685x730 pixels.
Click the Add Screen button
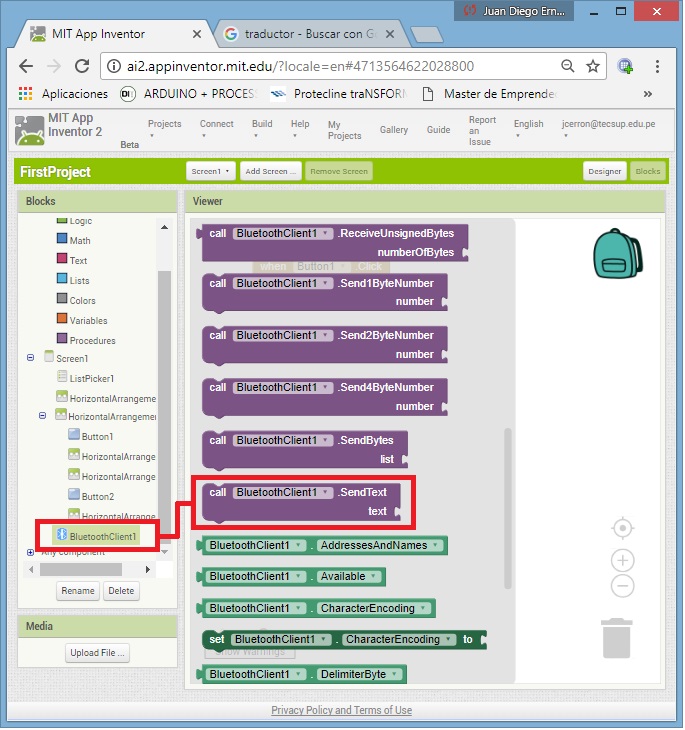(271, 171)
